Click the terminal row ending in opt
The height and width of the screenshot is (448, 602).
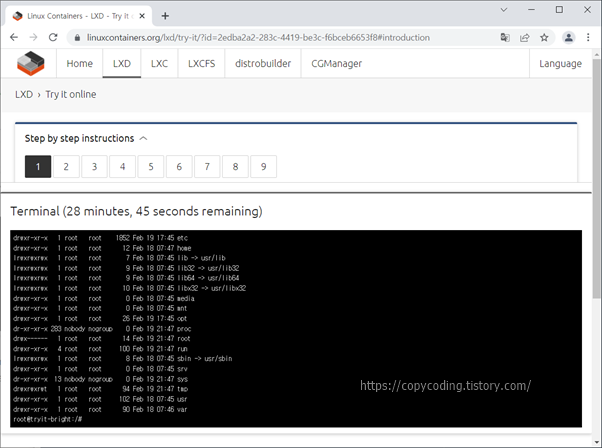pyautogui.click(x=100, y=318)
